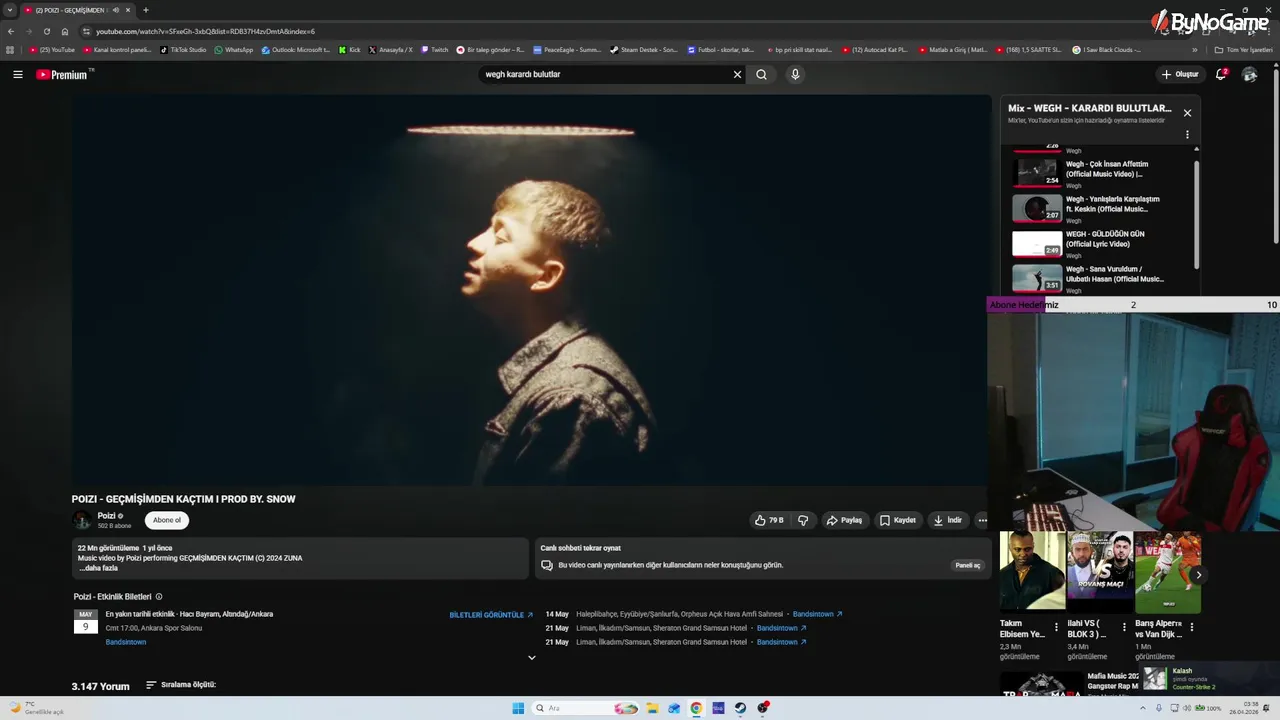Play 'WEGH - GÜLDÜĞÜN GÜN' lyric video
1280x720 pixels.
pyautogui.click(x=1098, y=243)
